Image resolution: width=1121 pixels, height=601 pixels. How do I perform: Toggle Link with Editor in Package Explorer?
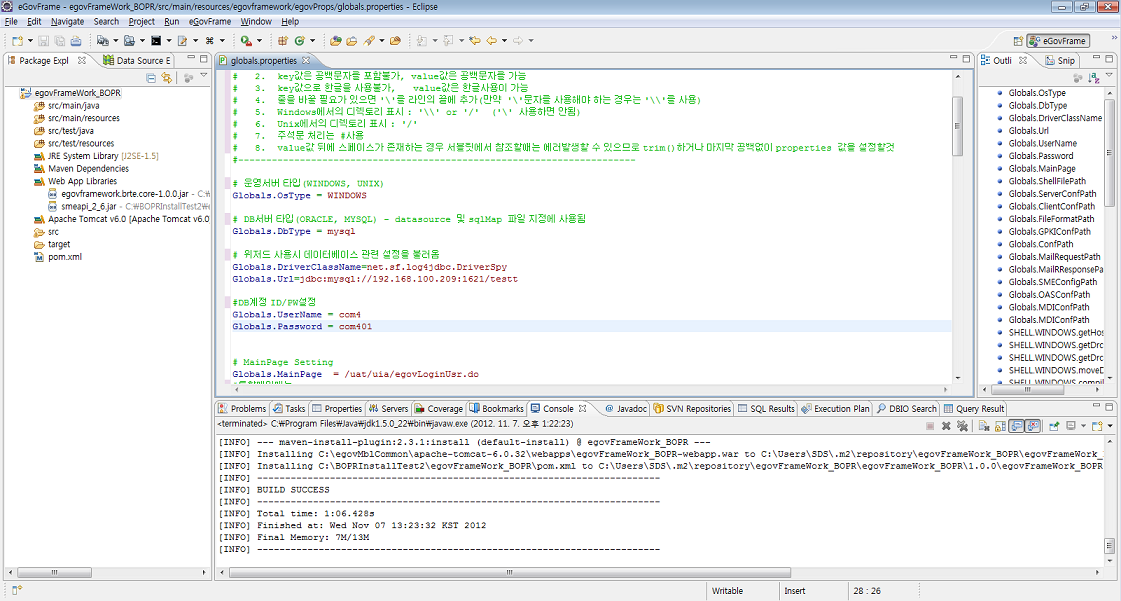(x=167, y=77)
